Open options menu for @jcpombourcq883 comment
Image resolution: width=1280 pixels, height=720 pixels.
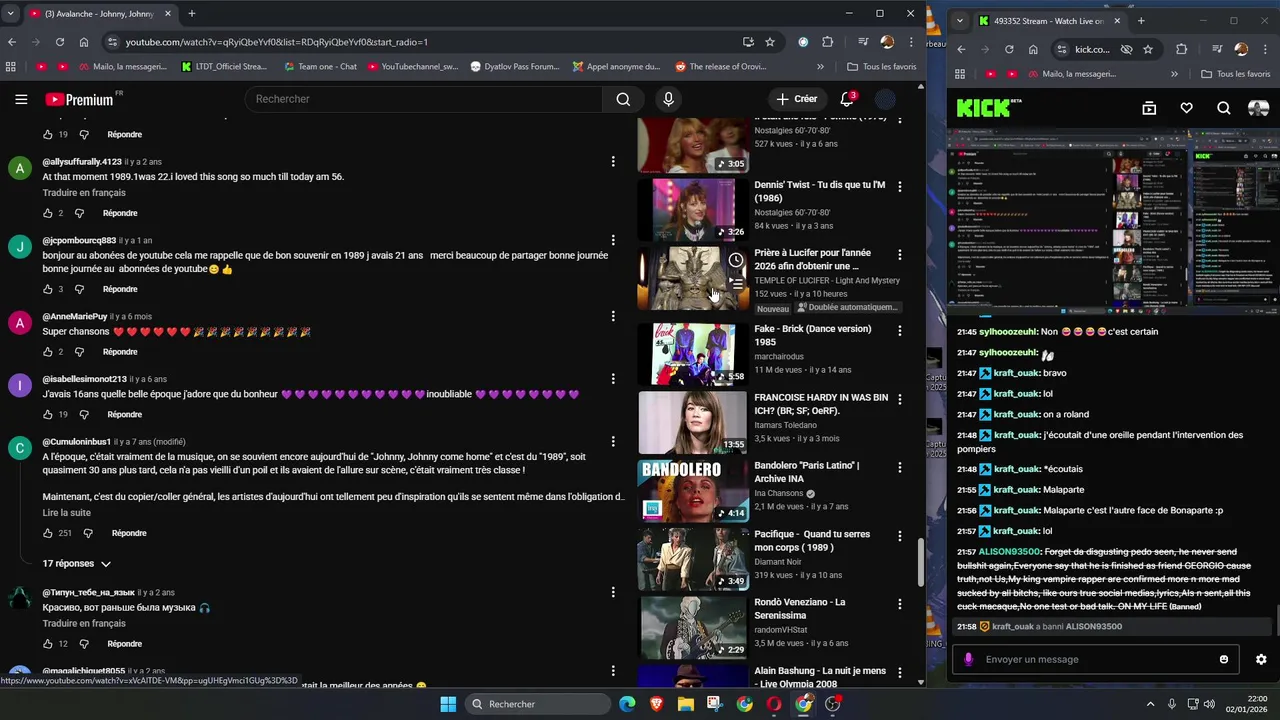613,242
